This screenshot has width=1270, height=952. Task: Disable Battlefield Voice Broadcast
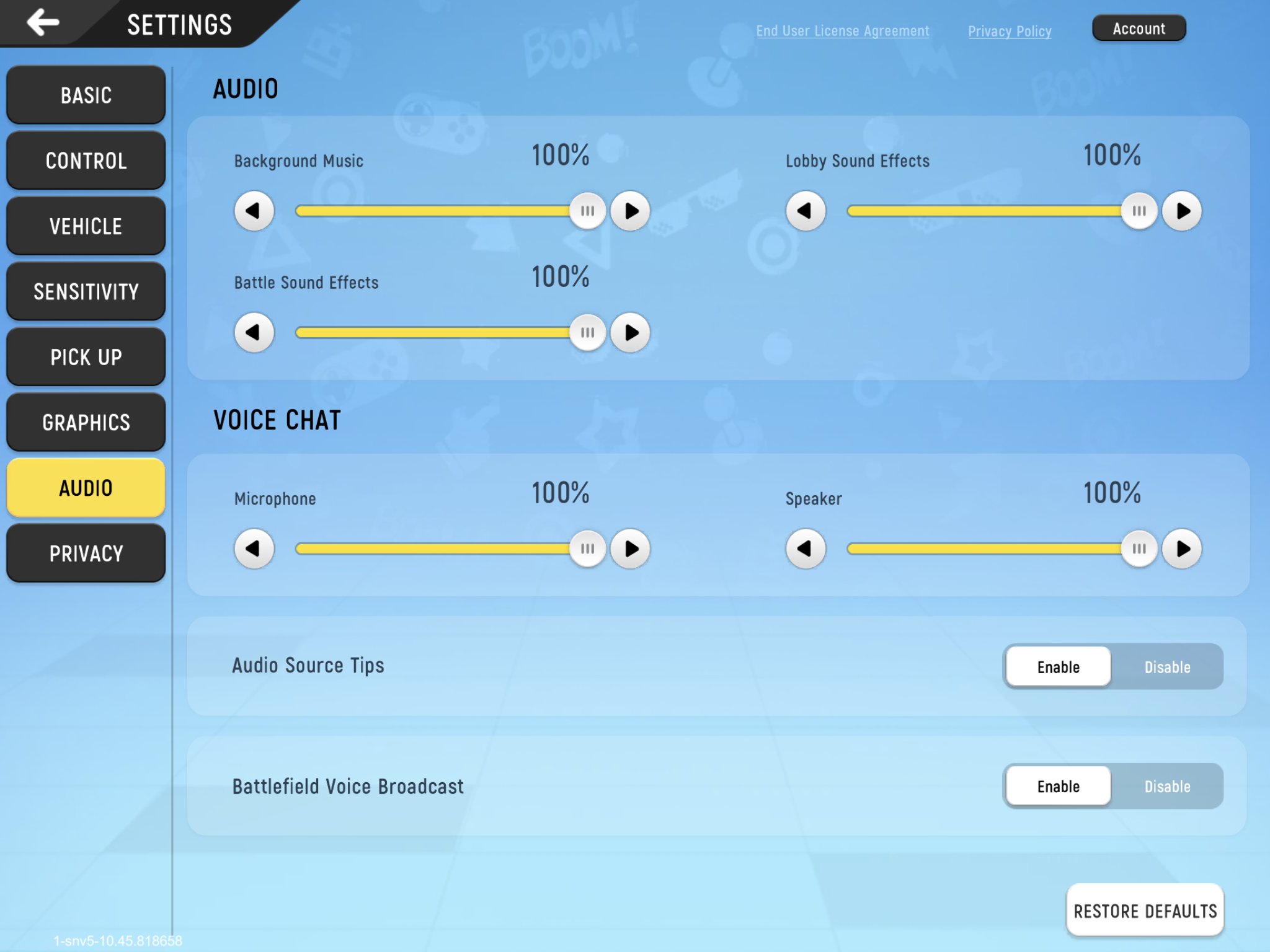click(x=1166, y=787)
